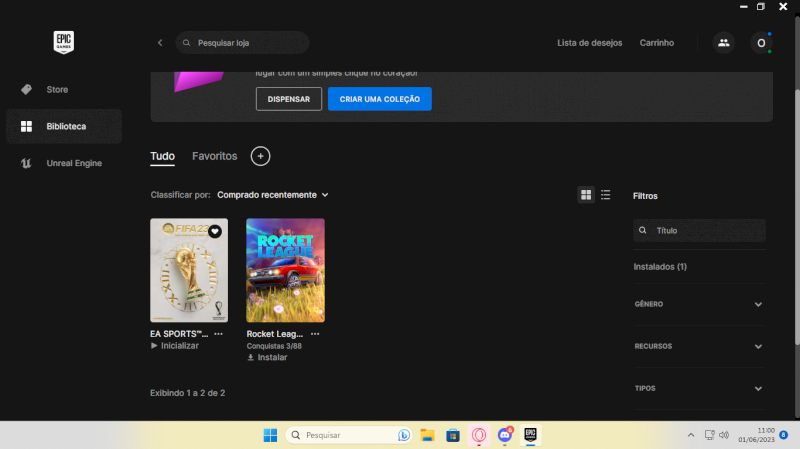Screen dimensions: 800x449
Task: Open Bing chat icon in taskbar search
Action: click(x=404, y=435)
